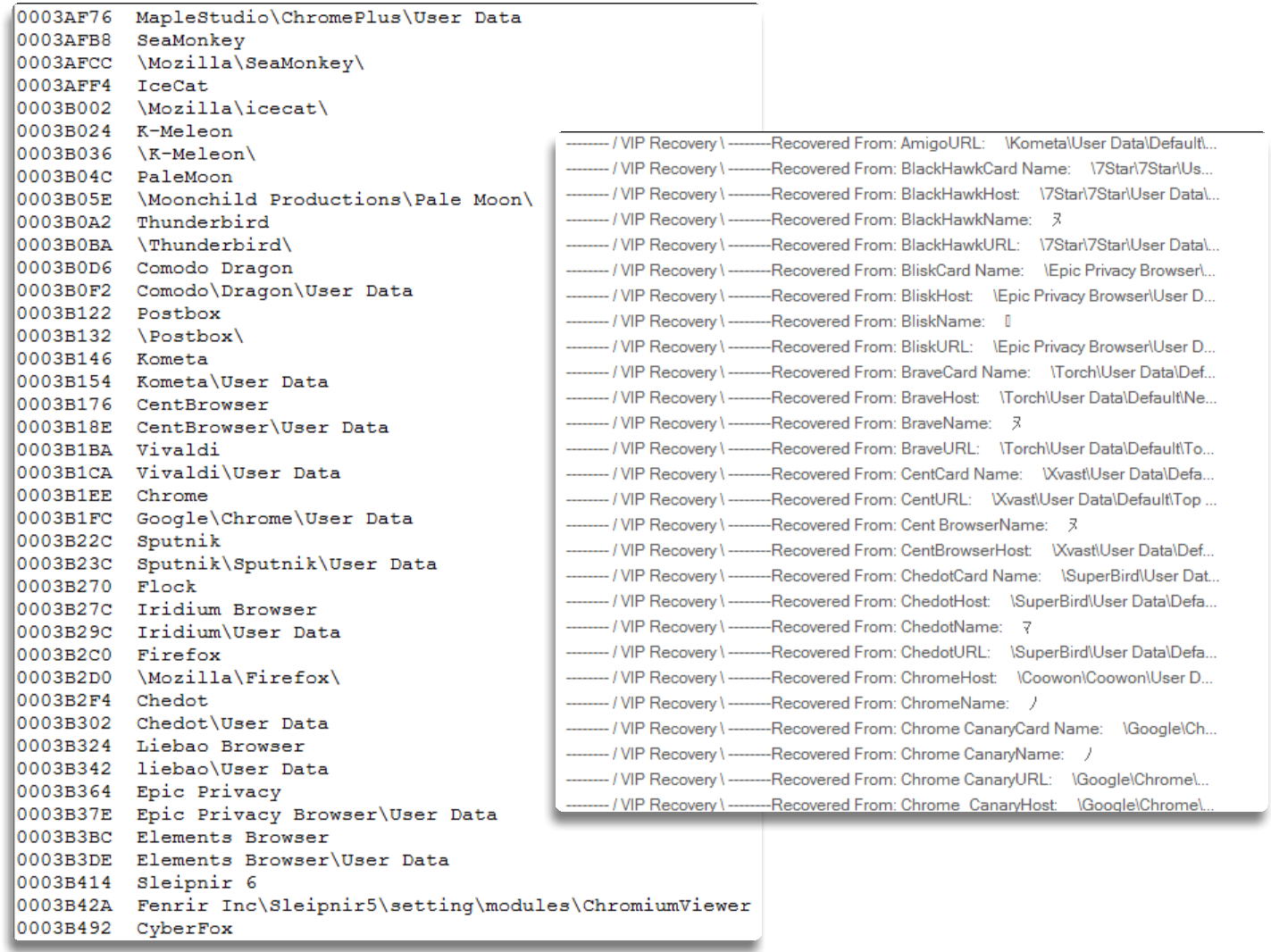Click the Sleipnir 6 string line
The image size is (1271, 952).
197,882
